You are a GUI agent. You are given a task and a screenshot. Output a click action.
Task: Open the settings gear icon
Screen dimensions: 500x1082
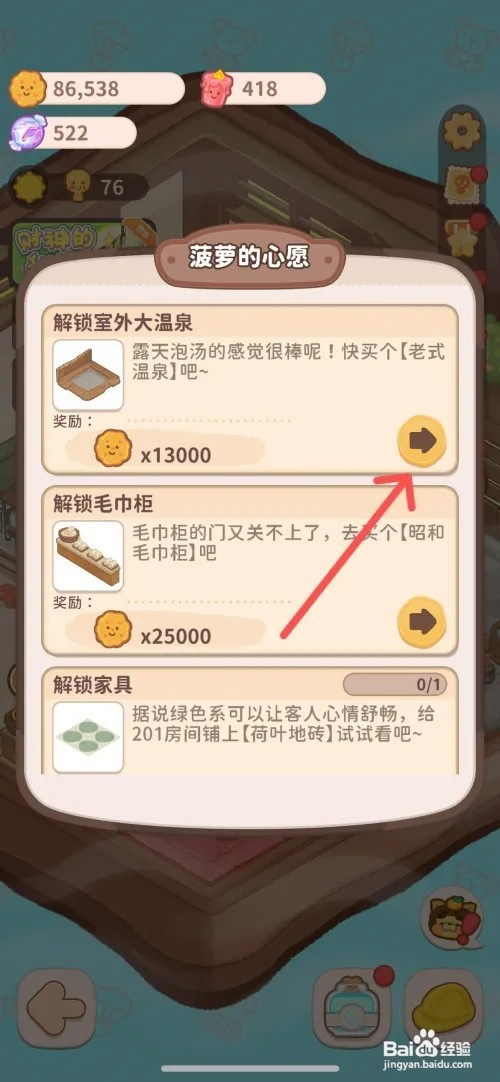[461, 130]
